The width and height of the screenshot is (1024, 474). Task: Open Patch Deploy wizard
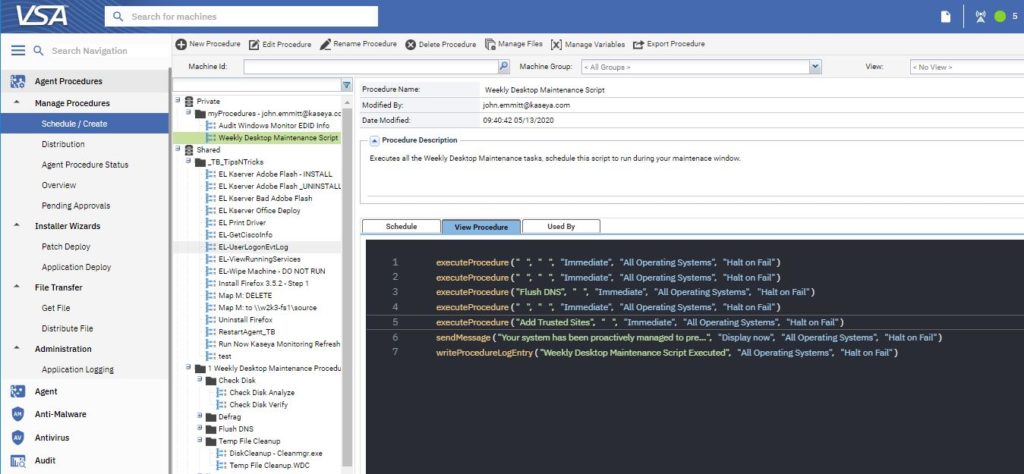pyautogui.click(x=66, y=247)
